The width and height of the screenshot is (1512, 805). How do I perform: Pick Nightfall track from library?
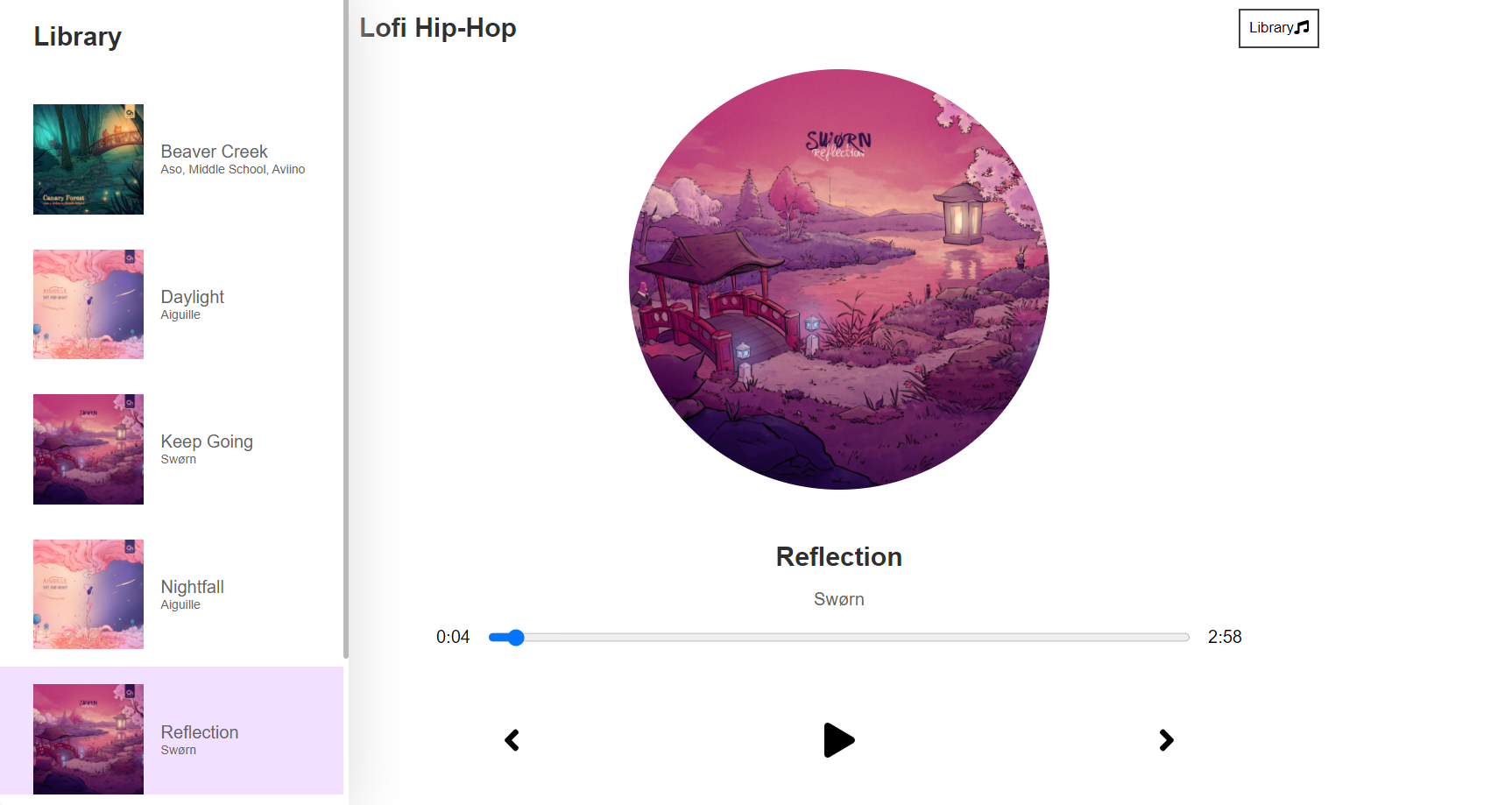172,594
